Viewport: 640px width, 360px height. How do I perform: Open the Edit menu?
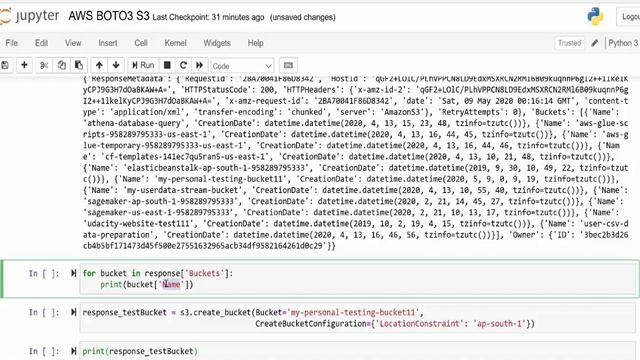point(41,43)
